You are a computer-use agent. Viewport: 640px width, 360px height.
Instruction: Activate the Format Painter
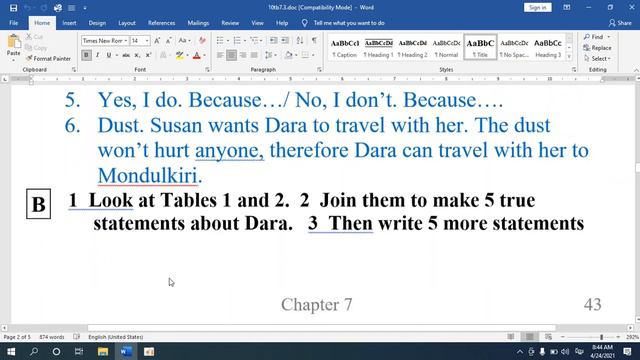click(48, 59)
